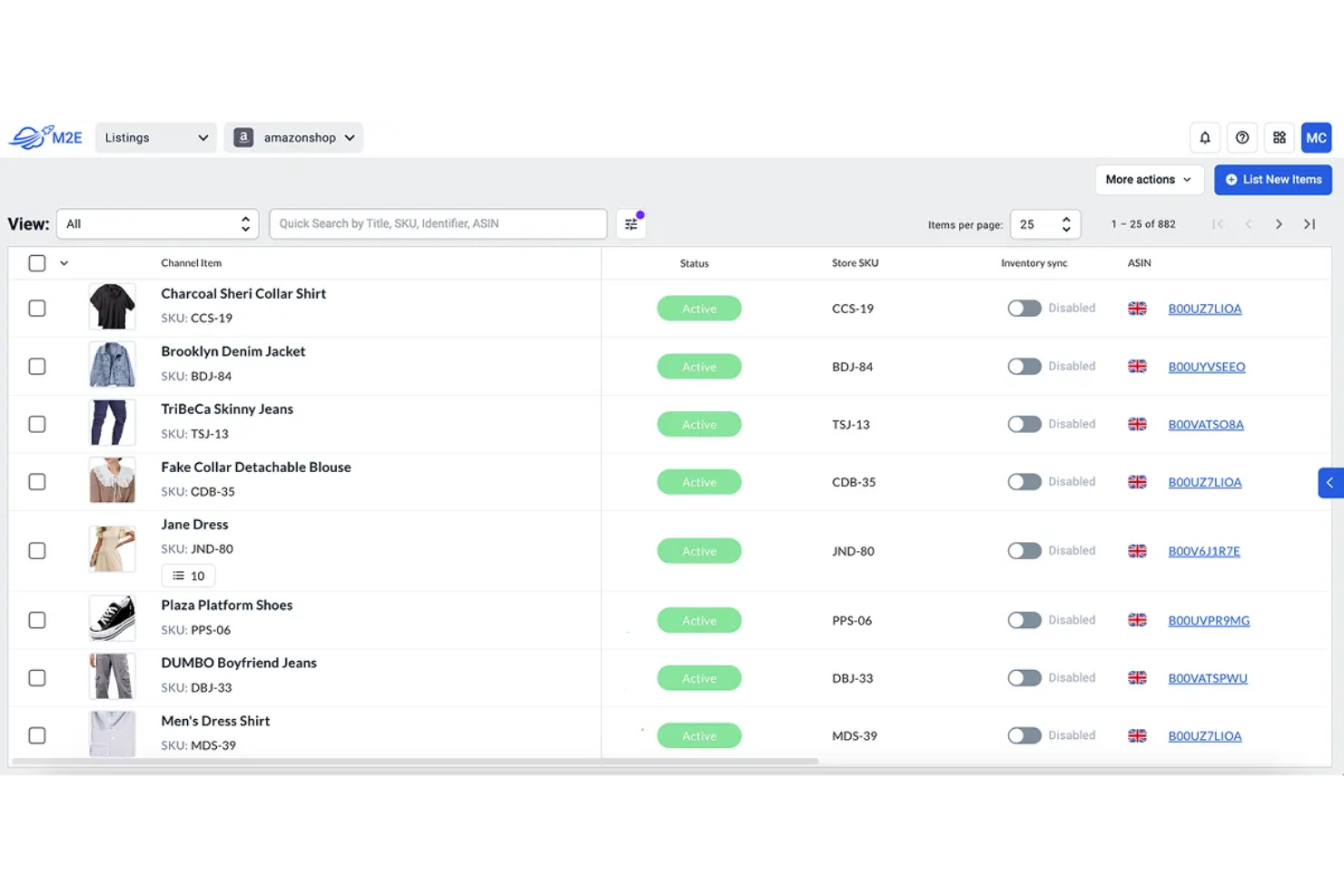The width and height of the screenshot is (1344, 896).
Task: Click the Amazon icon in the shop selector
Action: tap(242, 137)
